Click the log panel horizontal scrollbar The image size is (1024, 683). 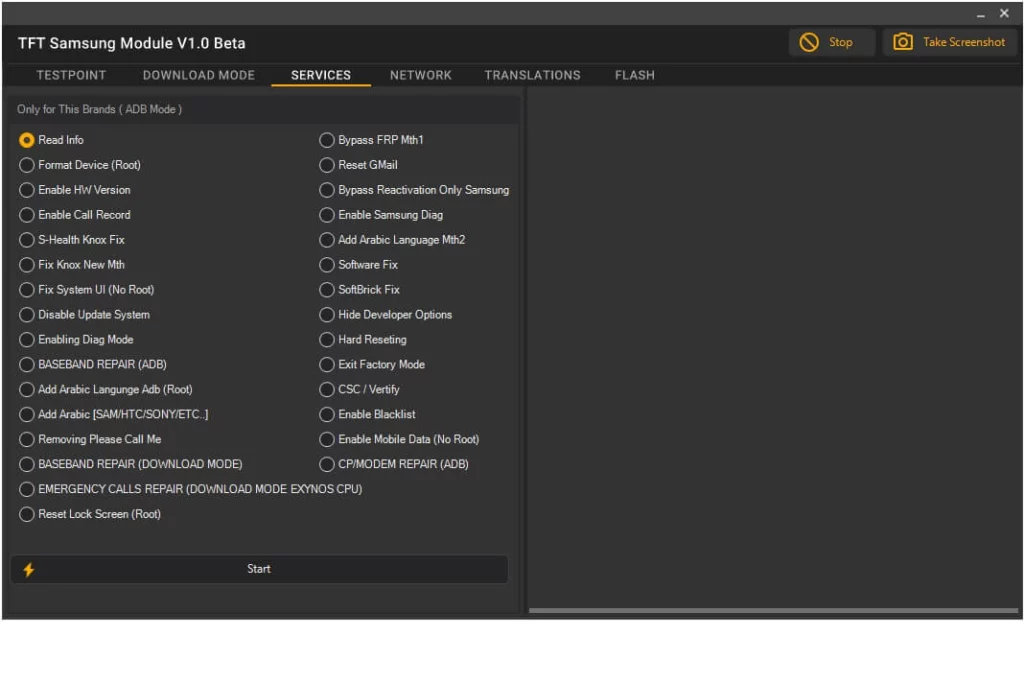pos(773,611)
